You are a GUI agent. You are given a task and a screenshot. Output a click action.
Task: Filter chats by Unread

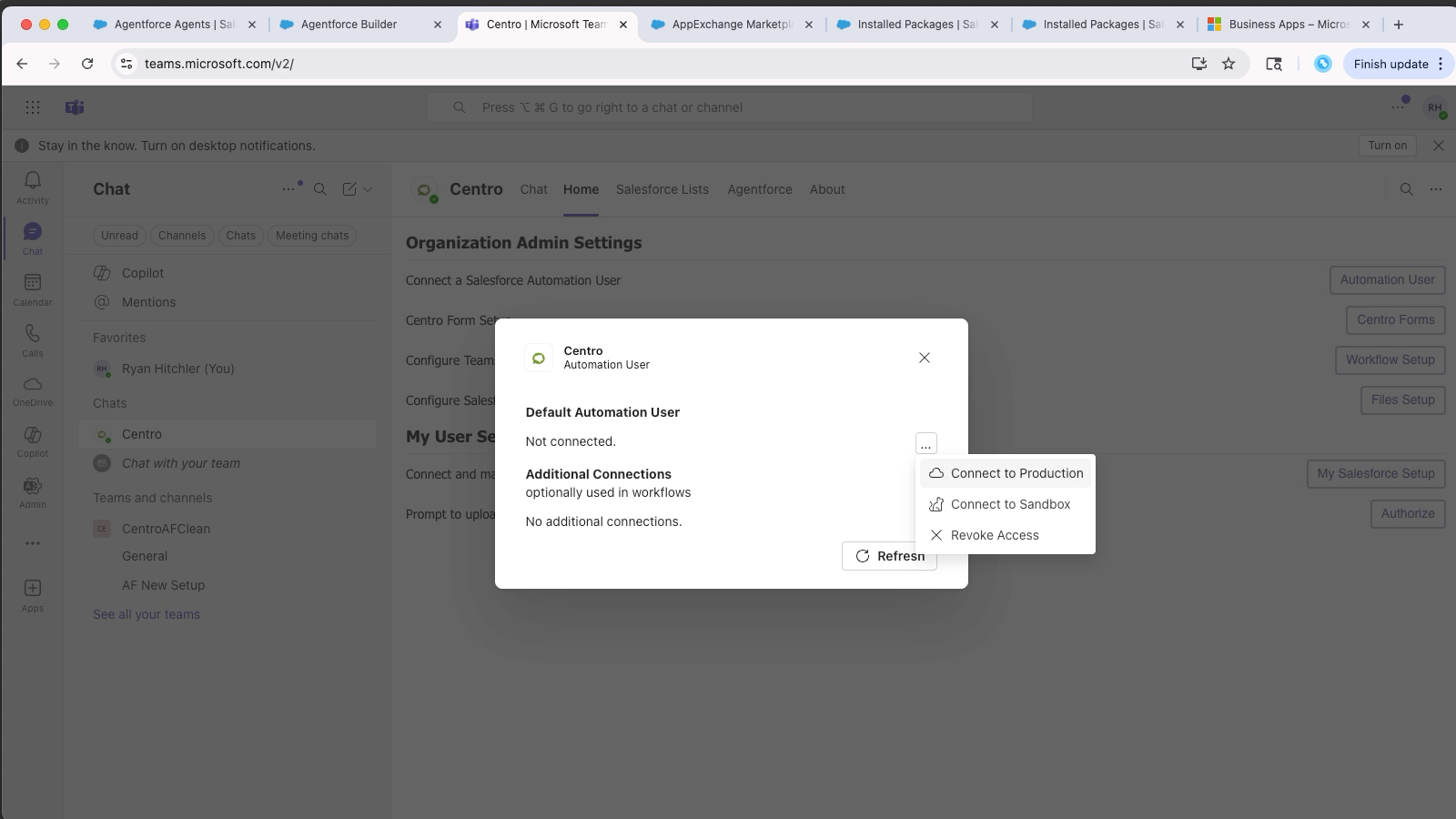point(119,236)
